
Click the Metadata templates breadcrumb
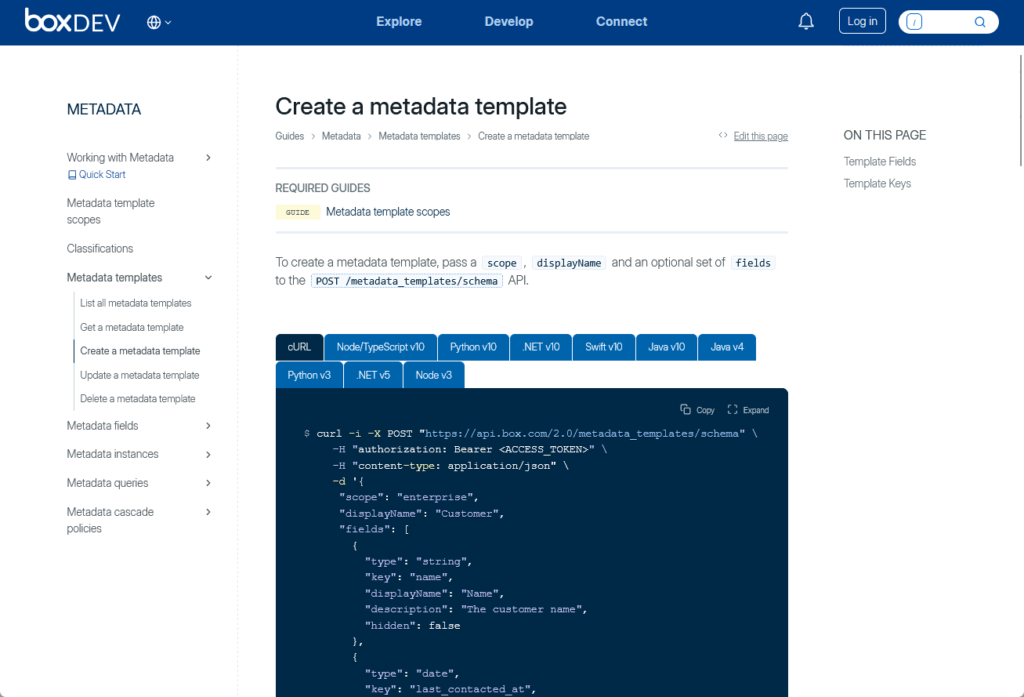tap(419, 136)
